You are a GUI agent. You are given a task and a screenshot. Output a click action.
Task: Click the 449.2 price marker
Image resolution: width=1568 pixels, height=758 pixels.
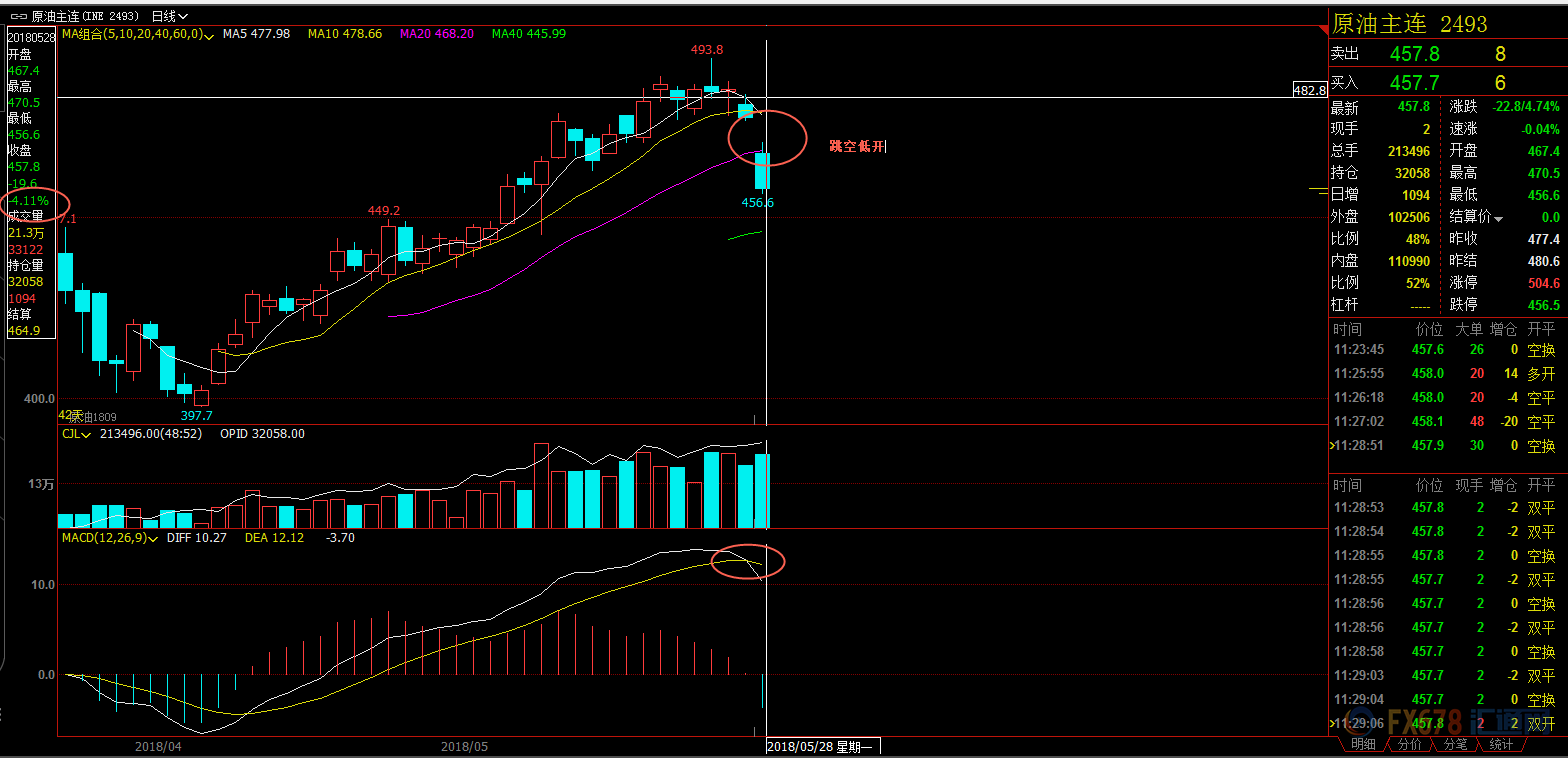pyautogui.click(x=384, y=211)
